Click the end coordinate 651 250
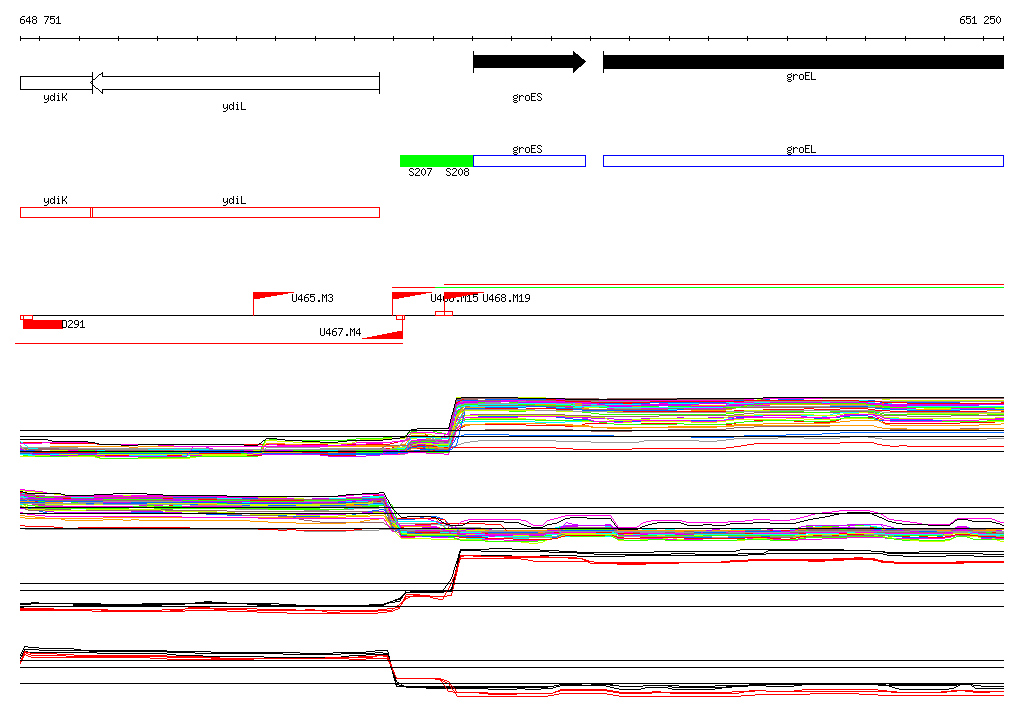 click(980, 20)
